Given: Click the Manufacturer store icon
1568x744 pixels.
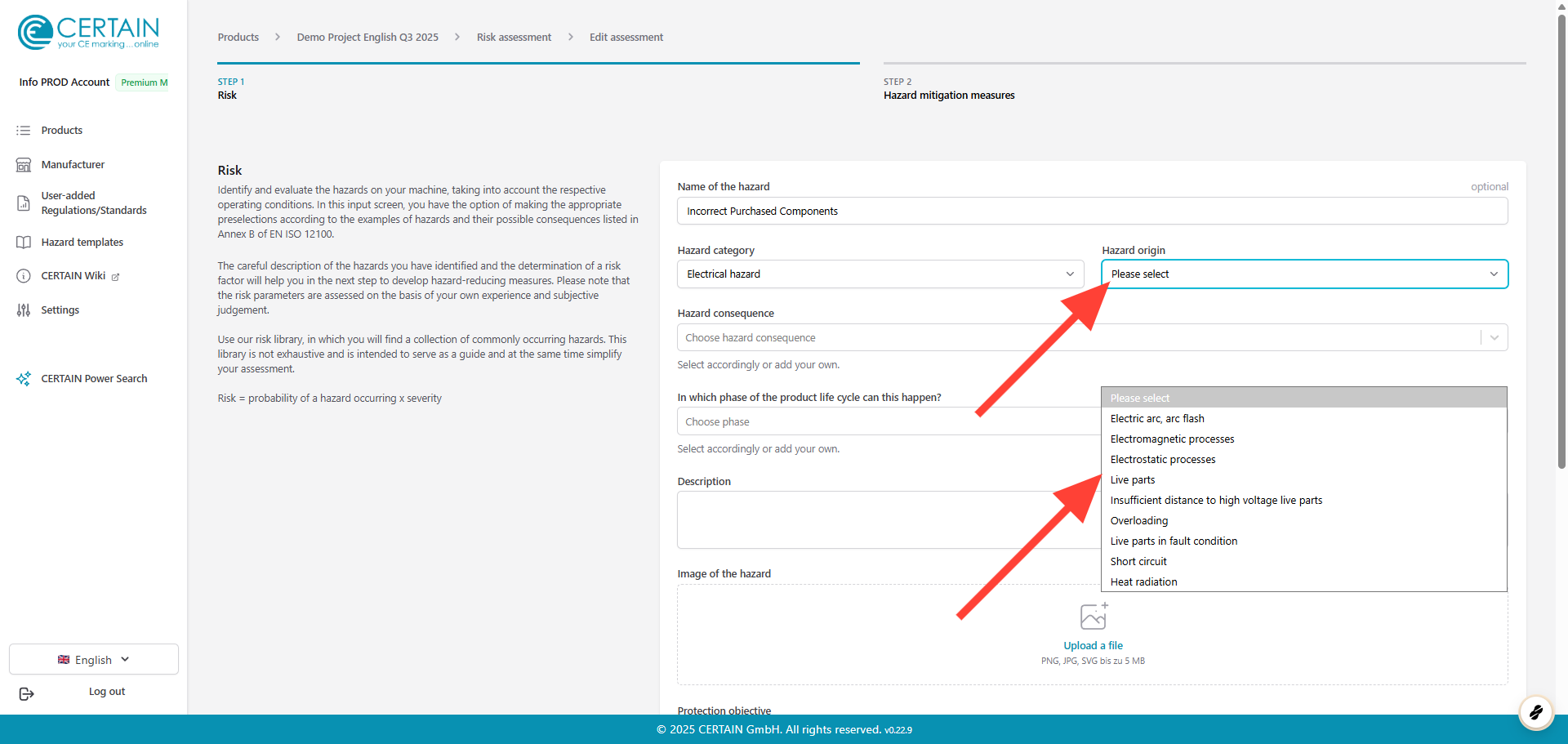Looking at the screenshot, I should pyautogui.click(x=24, y=165).
